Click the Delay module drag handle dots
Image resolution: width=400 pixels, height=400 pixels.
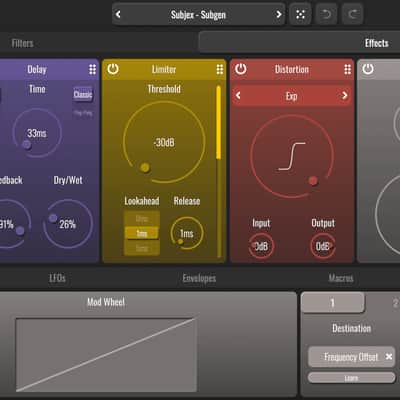click(92, 69)
